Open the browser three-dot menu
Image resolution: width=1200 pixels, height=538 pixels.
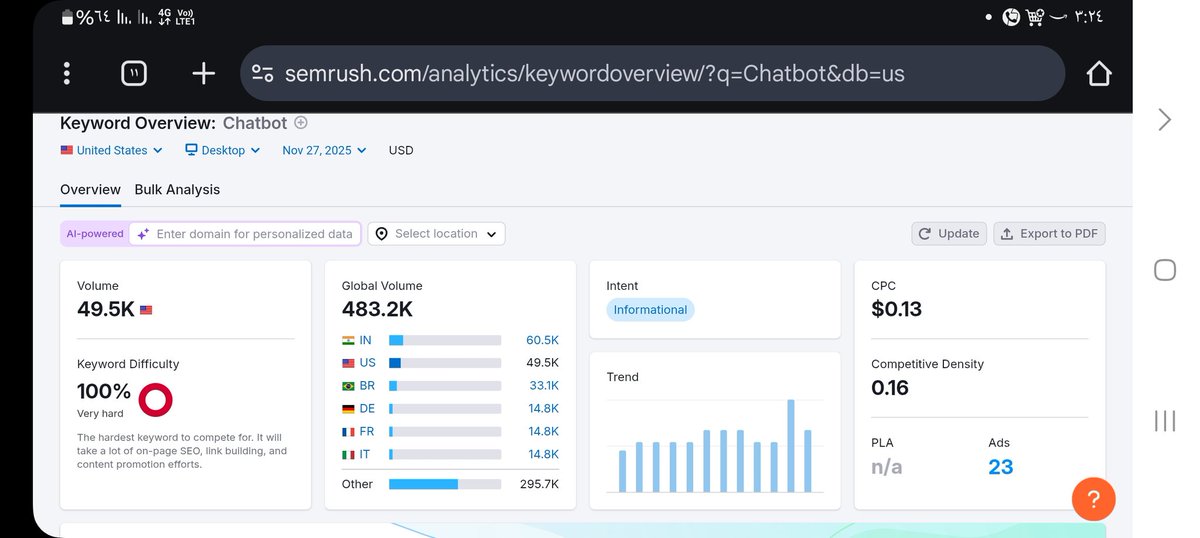point(67,73)
